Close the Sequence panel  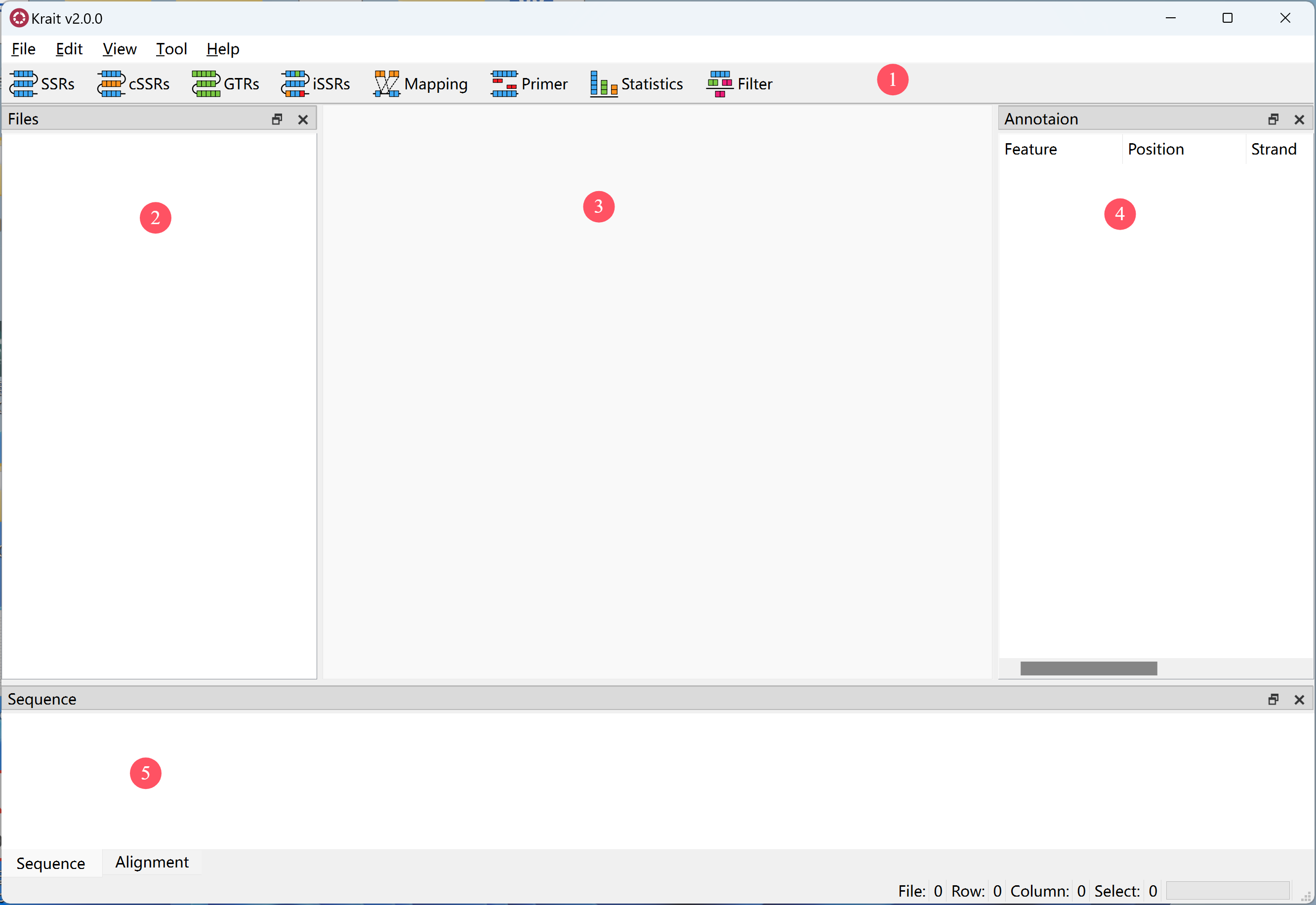(1300, 699)
